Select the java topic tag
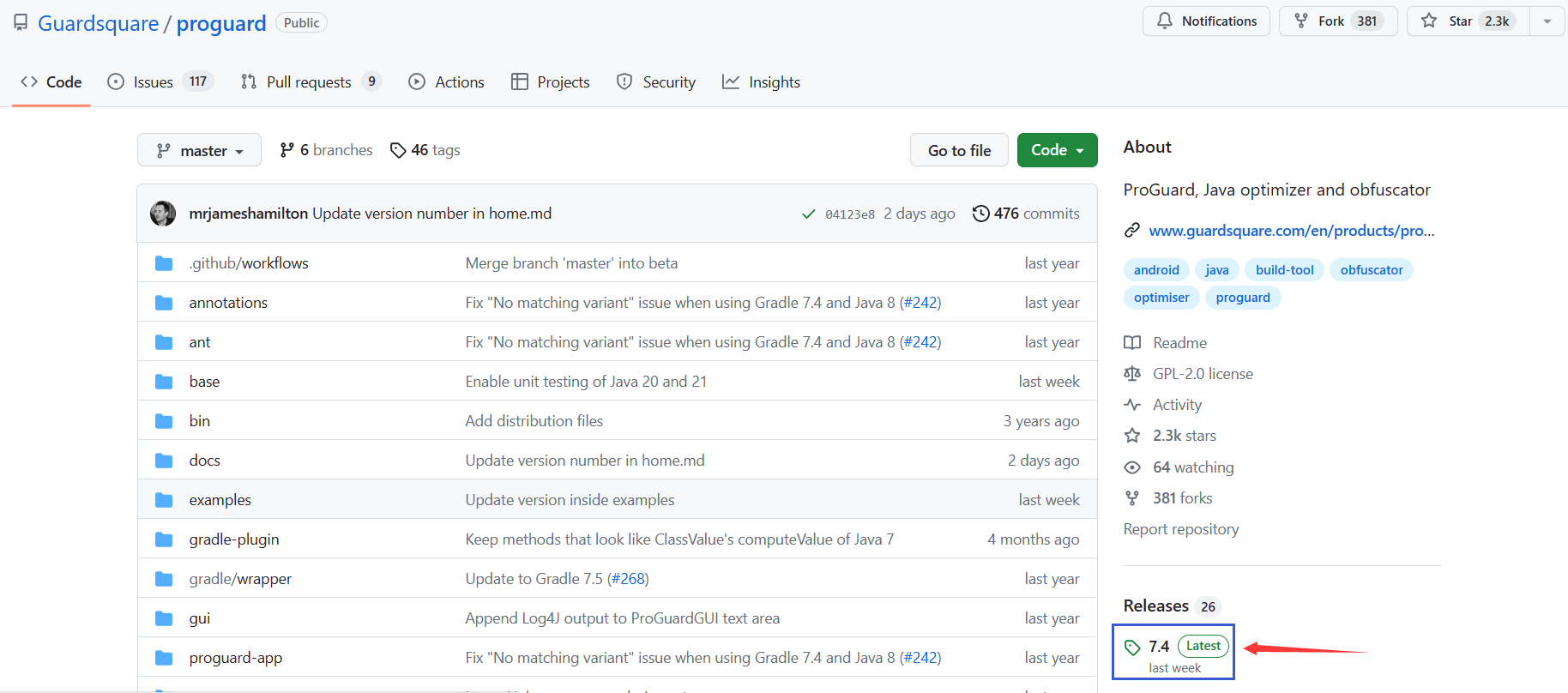Image resolution: width=1568 pixels, height=693 pixels. 1217,270
